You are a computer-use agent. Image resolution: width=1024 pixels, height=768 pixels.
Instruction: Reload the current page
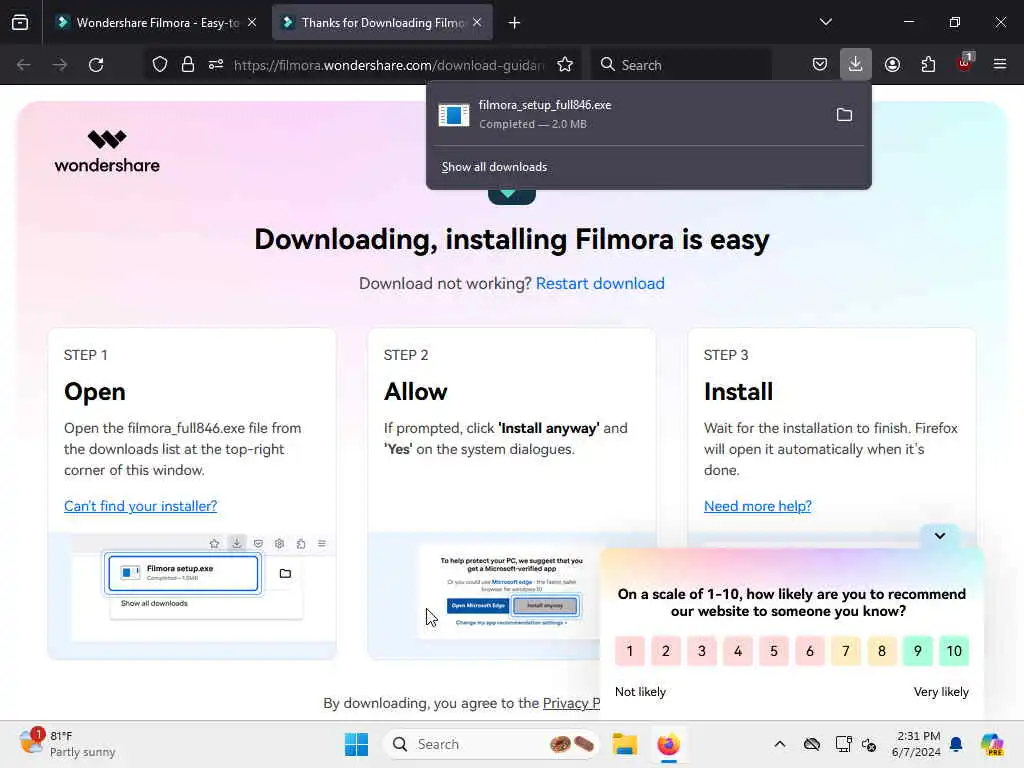click(x=96, y=65)
